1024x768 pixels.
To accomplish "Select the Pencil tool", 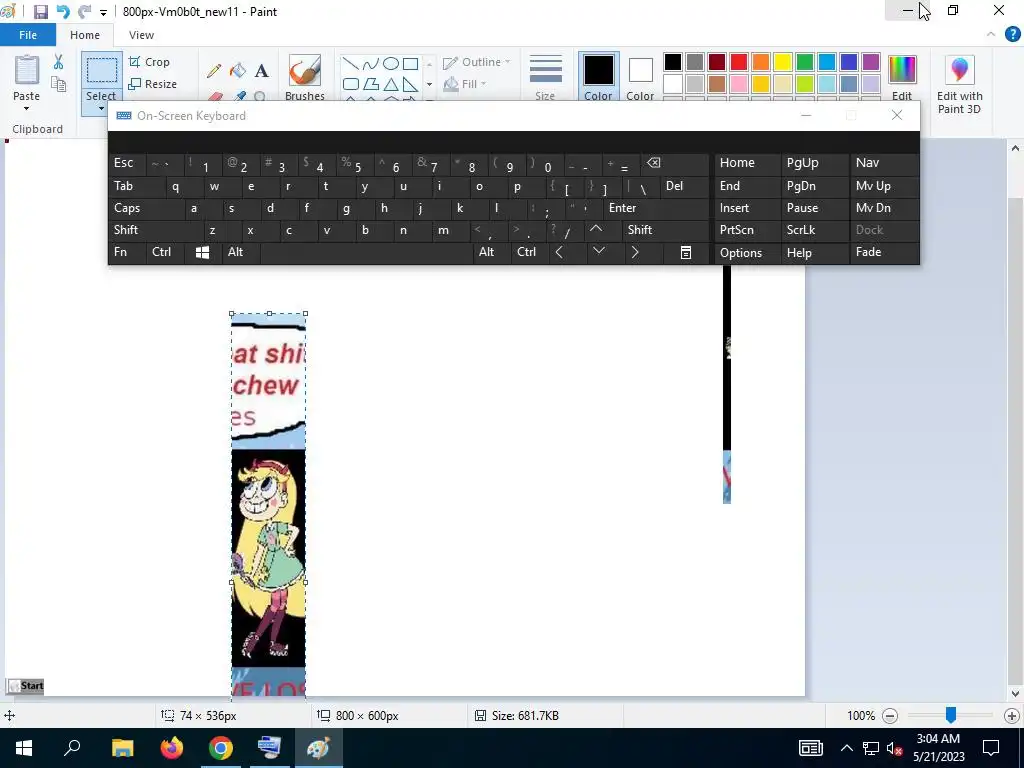I will point(214,71).
